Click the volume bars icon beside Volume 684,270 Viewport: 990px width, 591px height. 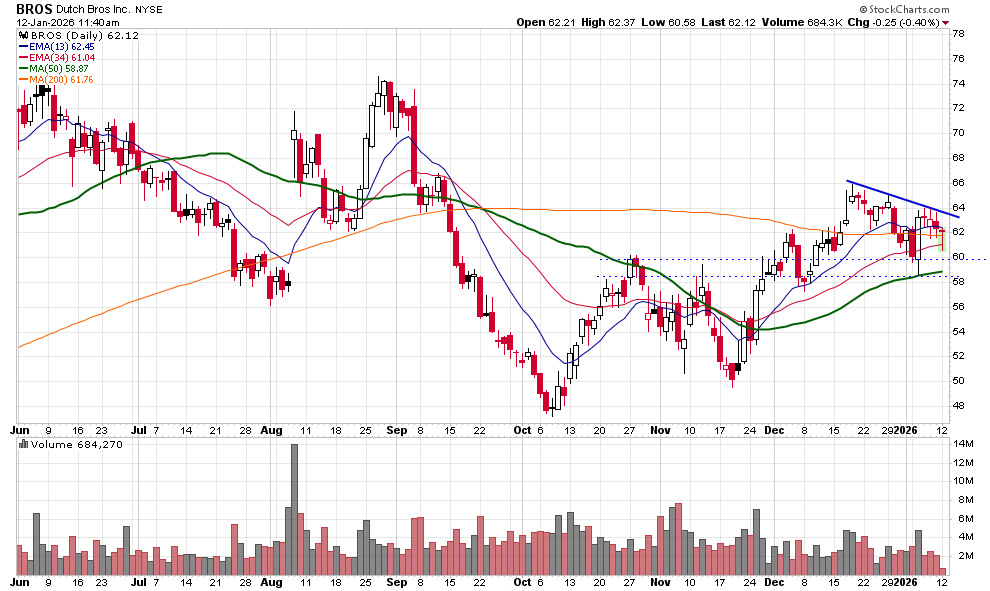click(x=24, y=445)
